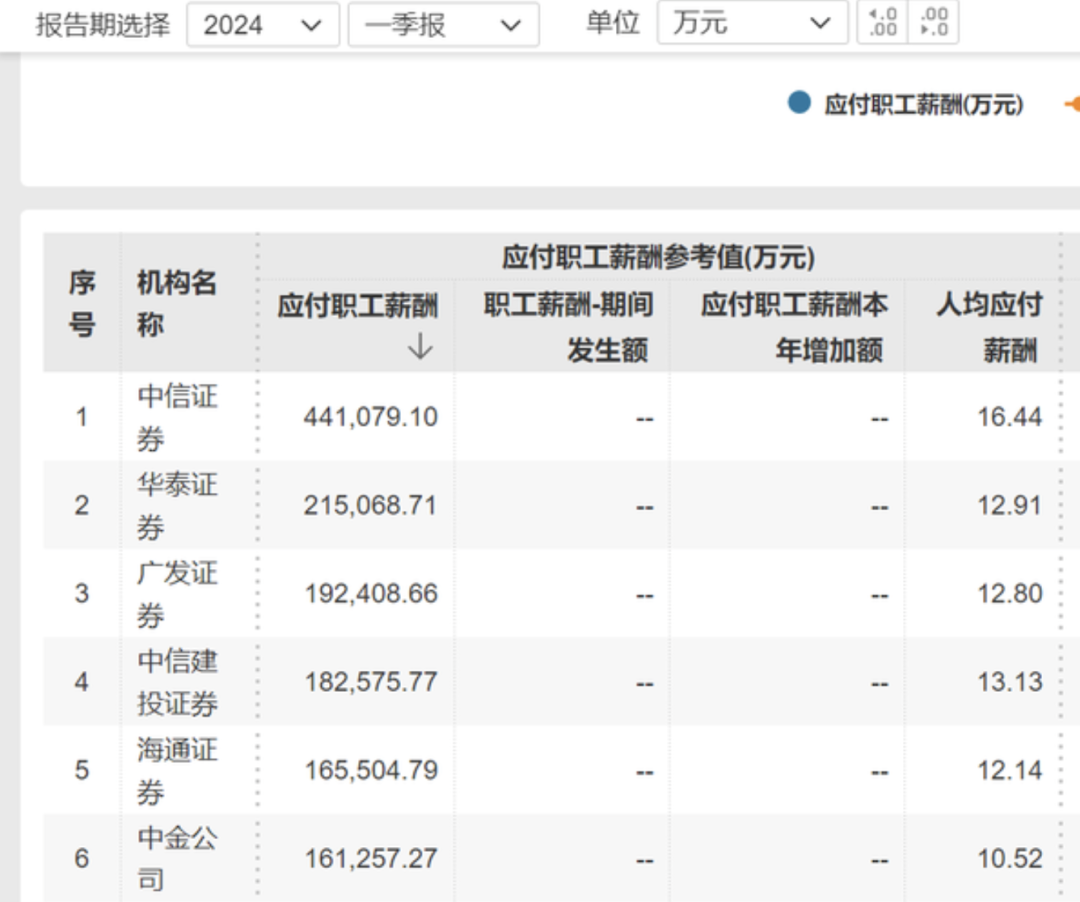The height and width of the screenshot is (902, 1080).
Task: Click the 序号 column header
Action: 82,303
